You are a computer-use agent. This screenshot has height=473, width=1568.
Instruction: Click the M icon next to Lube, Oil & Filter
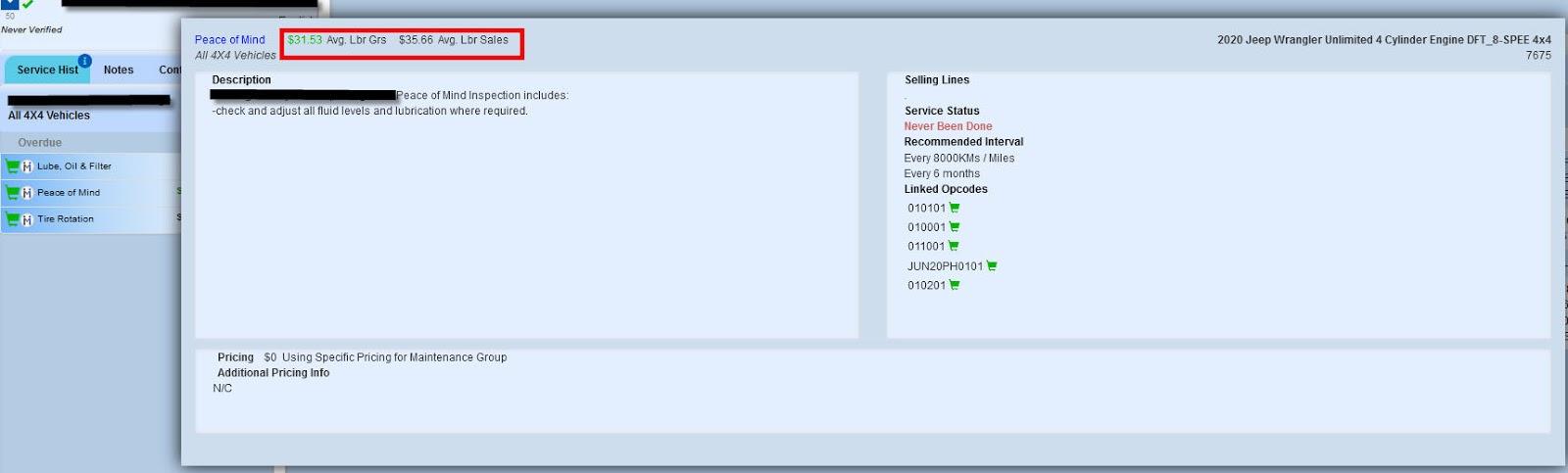pos(27,166)
